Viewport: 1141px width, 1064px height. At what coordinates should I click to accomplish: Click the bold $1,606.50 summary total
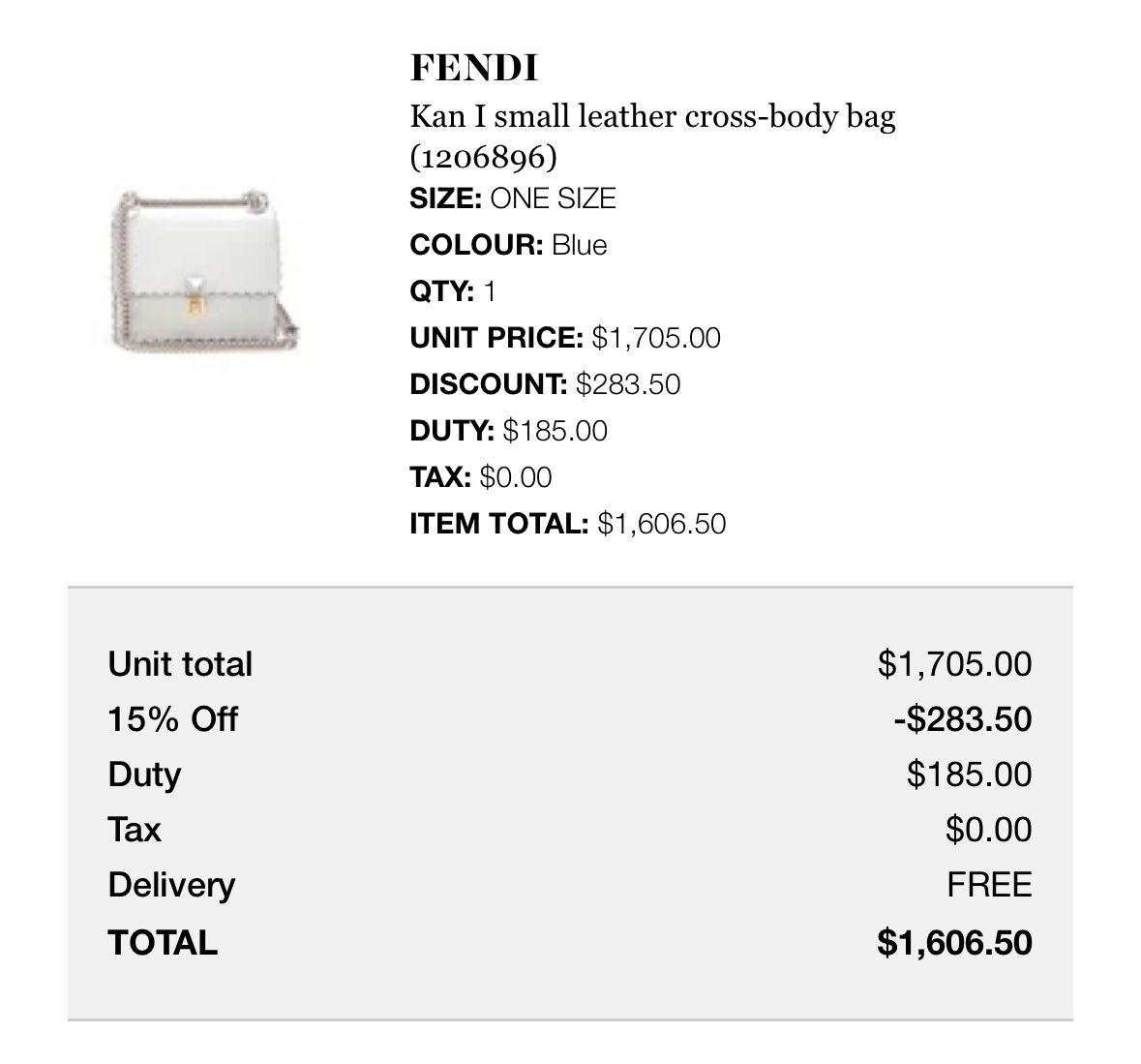954,942
